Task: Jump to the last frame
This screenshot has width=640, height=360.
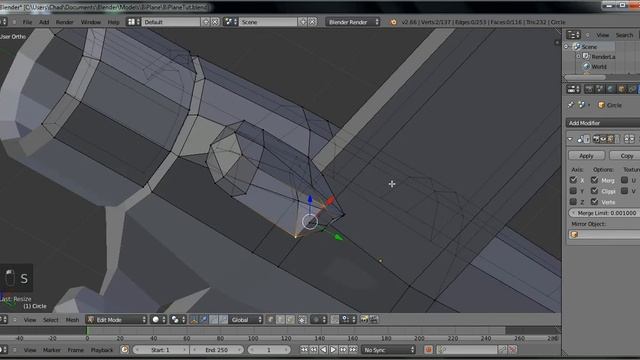Action: (x=353, y=350)
